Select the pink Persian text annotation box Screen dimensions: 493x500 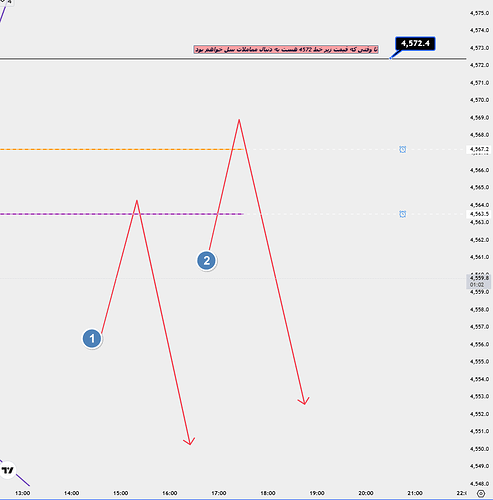click(286, 50)
